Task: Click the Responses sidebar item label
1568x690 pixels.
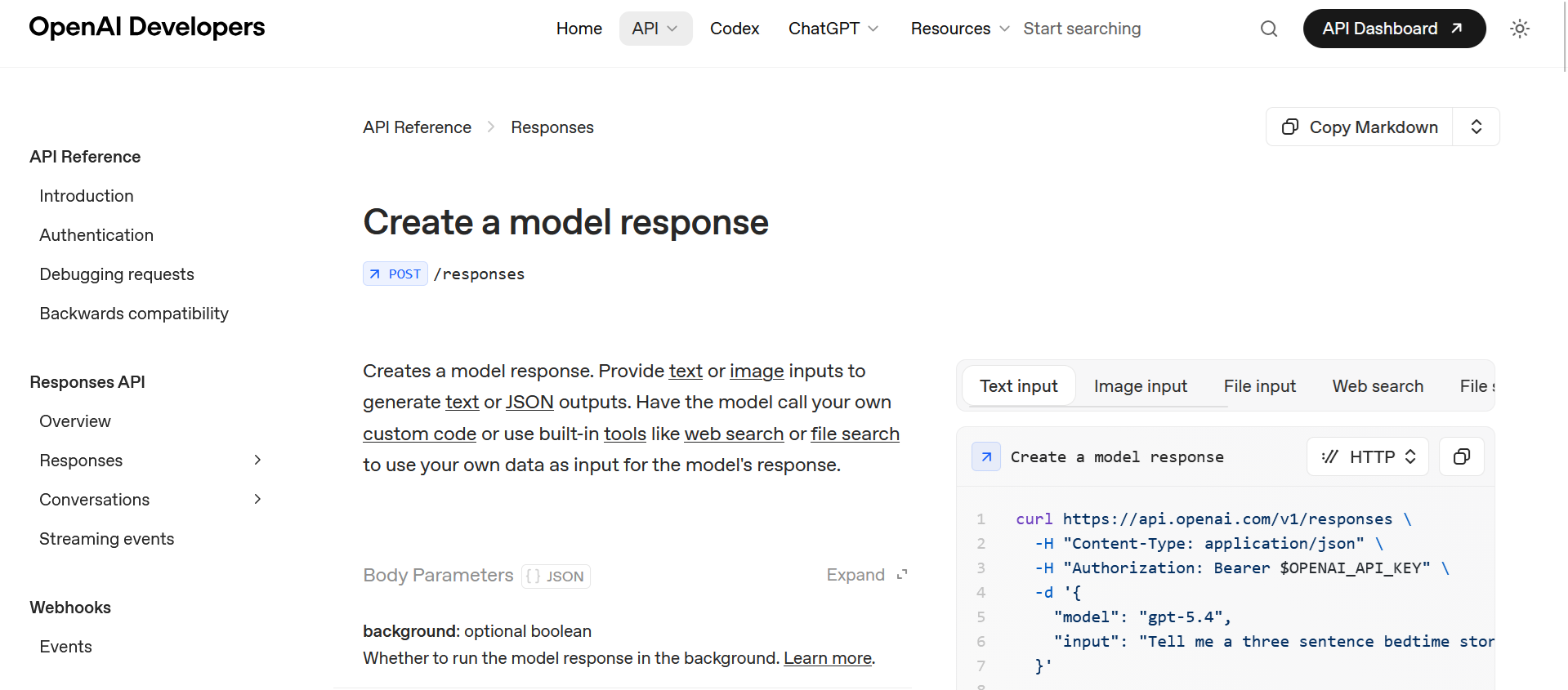Action: 81,461
